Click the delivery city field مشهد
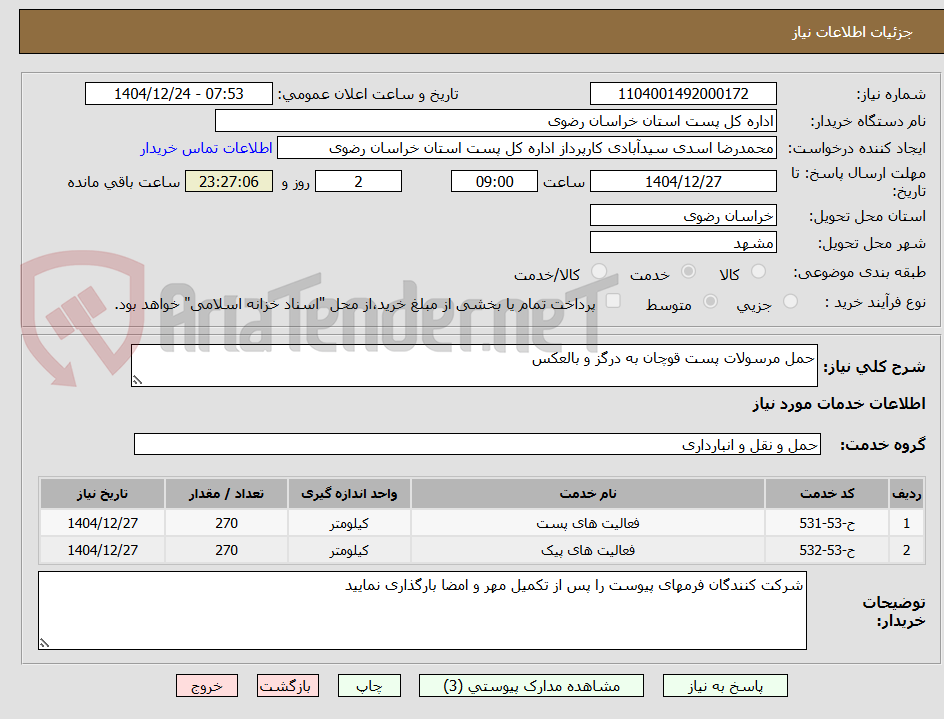 (x=683, y=243)
